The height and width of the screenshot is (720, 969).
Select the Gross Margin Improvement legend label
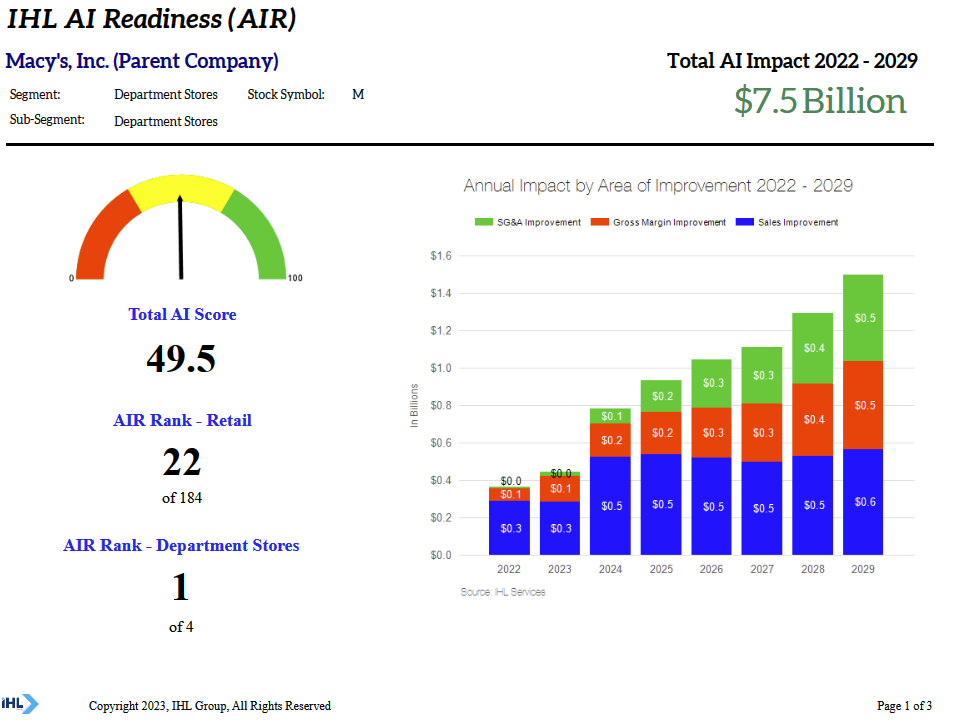669,222
